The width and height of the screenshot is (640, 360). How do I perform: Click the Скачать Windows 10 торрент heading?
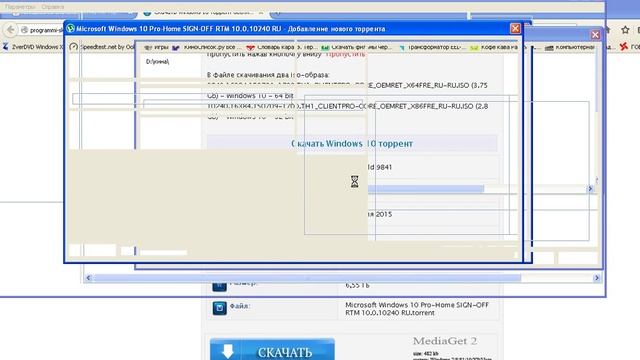pyautogui.click(x=352, y=144)
